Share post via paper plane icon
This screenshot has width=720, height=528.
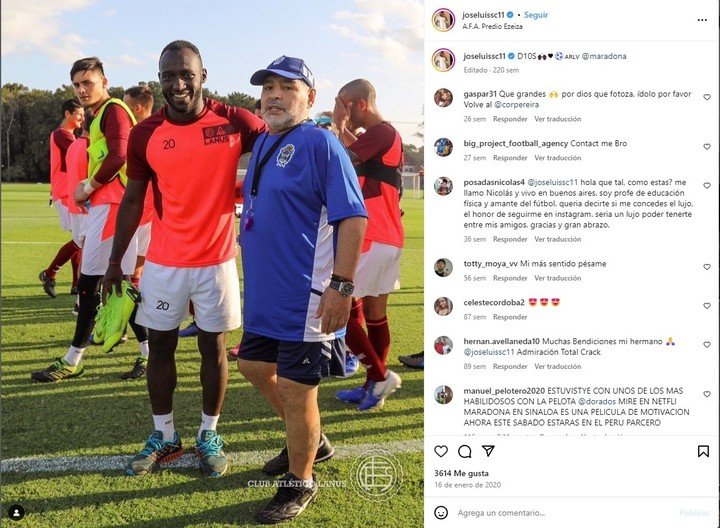coord(488,451)
